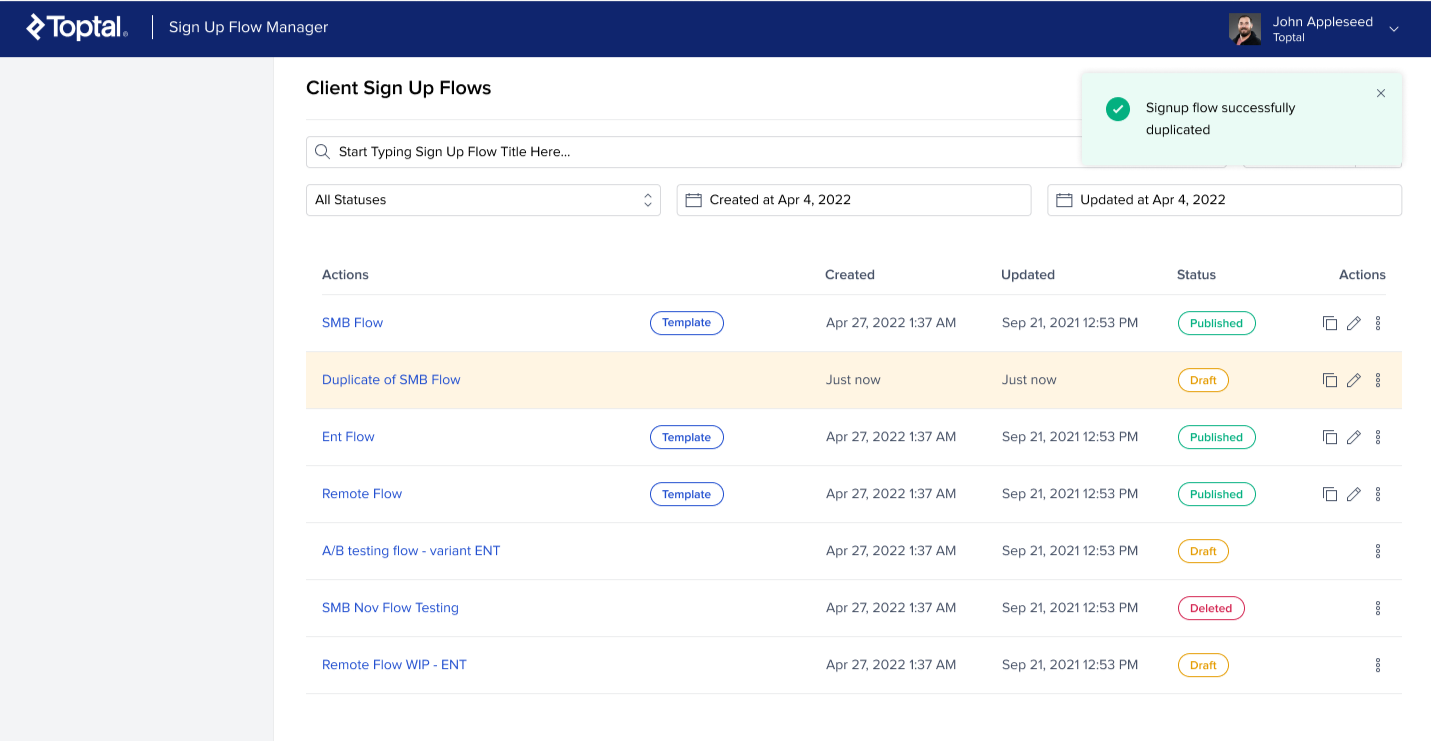
Task: Edit the Duplicate of SMB Flow row
Action: pyautogui.click(x=1353, y=380)
